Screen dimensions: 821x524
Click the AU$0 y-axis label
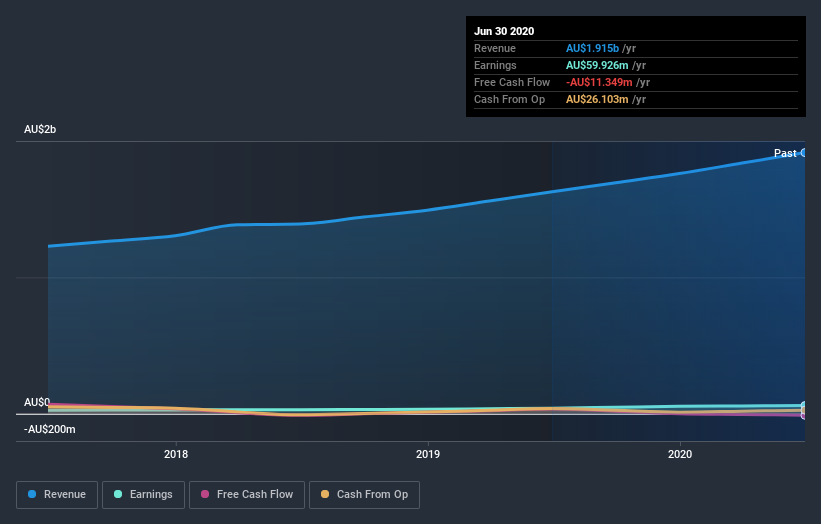tap(37, 402)
